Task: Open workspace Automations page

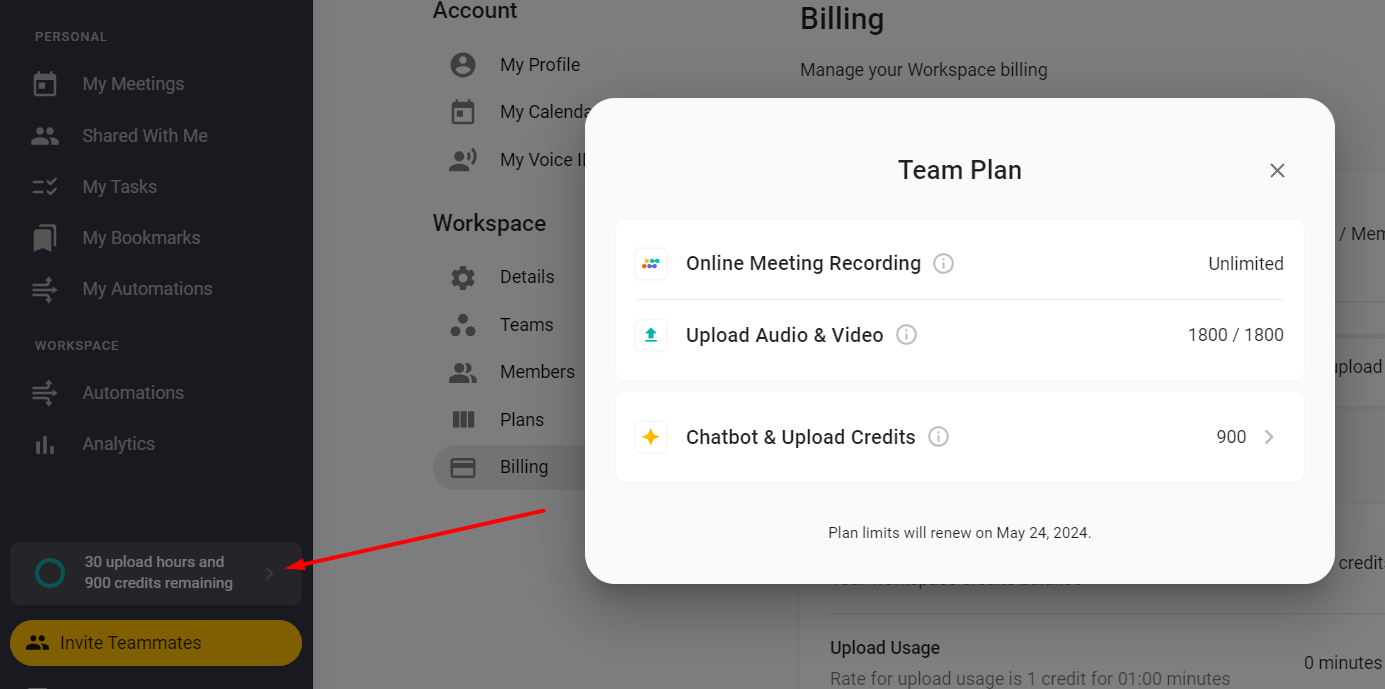Action: 132,393
